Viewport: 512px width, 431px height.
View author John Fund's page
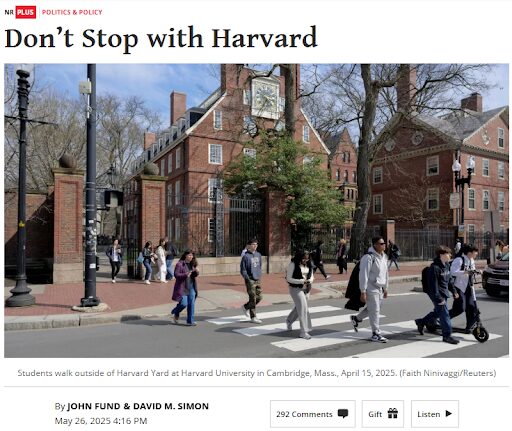pos(94,406)
